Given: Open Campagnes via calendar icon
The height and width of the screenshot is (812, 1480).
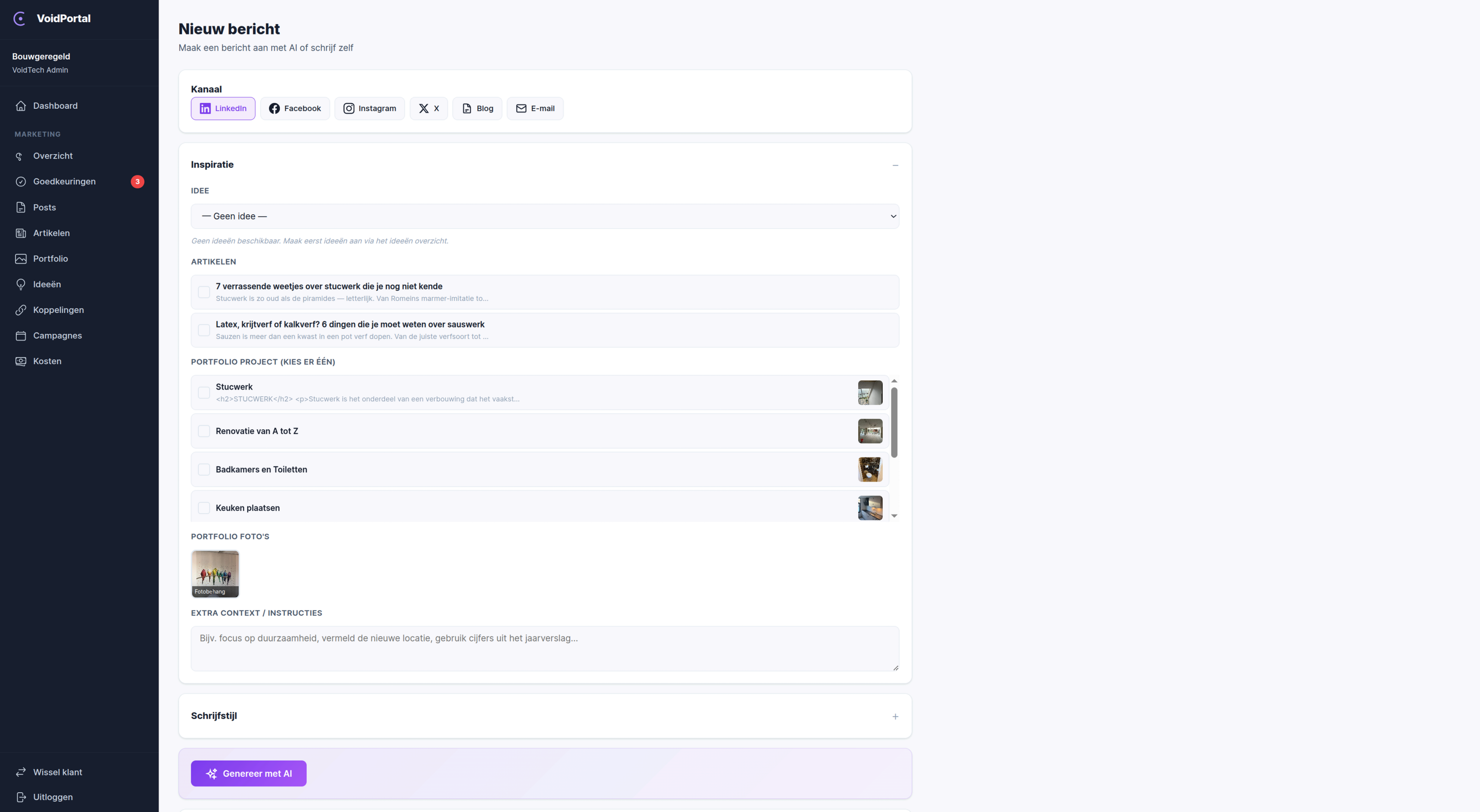Looking at the screenshot, I should pos(21,336).
